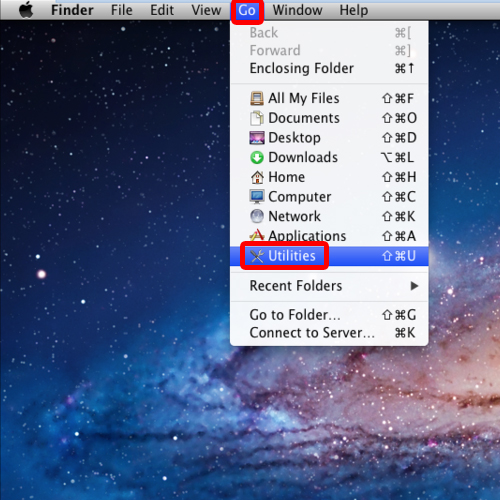Click the Applications 'A' icon
Image resolution: width=500 pixels, height=500 pixels.
[x=257, y=235]
